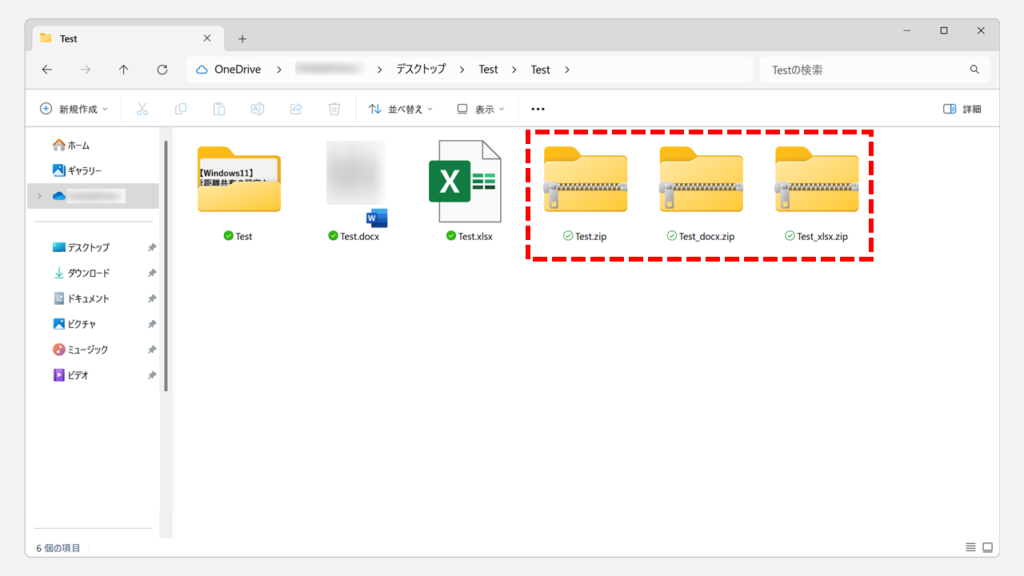This screenshot has width=1024, height=576.
Task: Click OneDrive in the address bar
Action: tap(238, 69)
